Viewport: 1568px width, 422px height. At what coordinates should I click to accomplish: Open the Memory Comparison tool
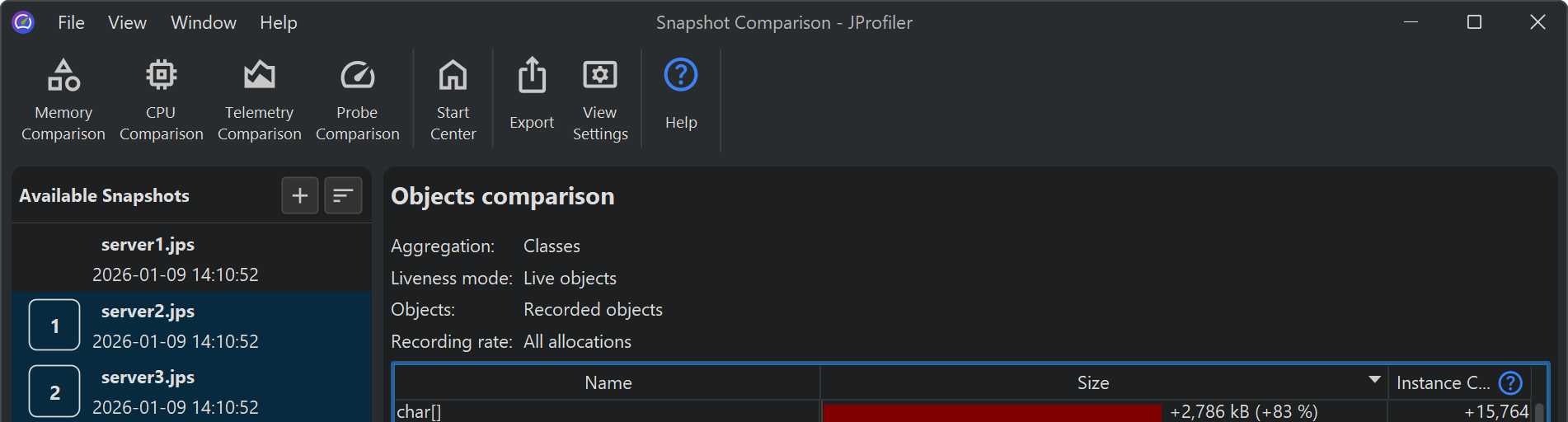point(63,99)
